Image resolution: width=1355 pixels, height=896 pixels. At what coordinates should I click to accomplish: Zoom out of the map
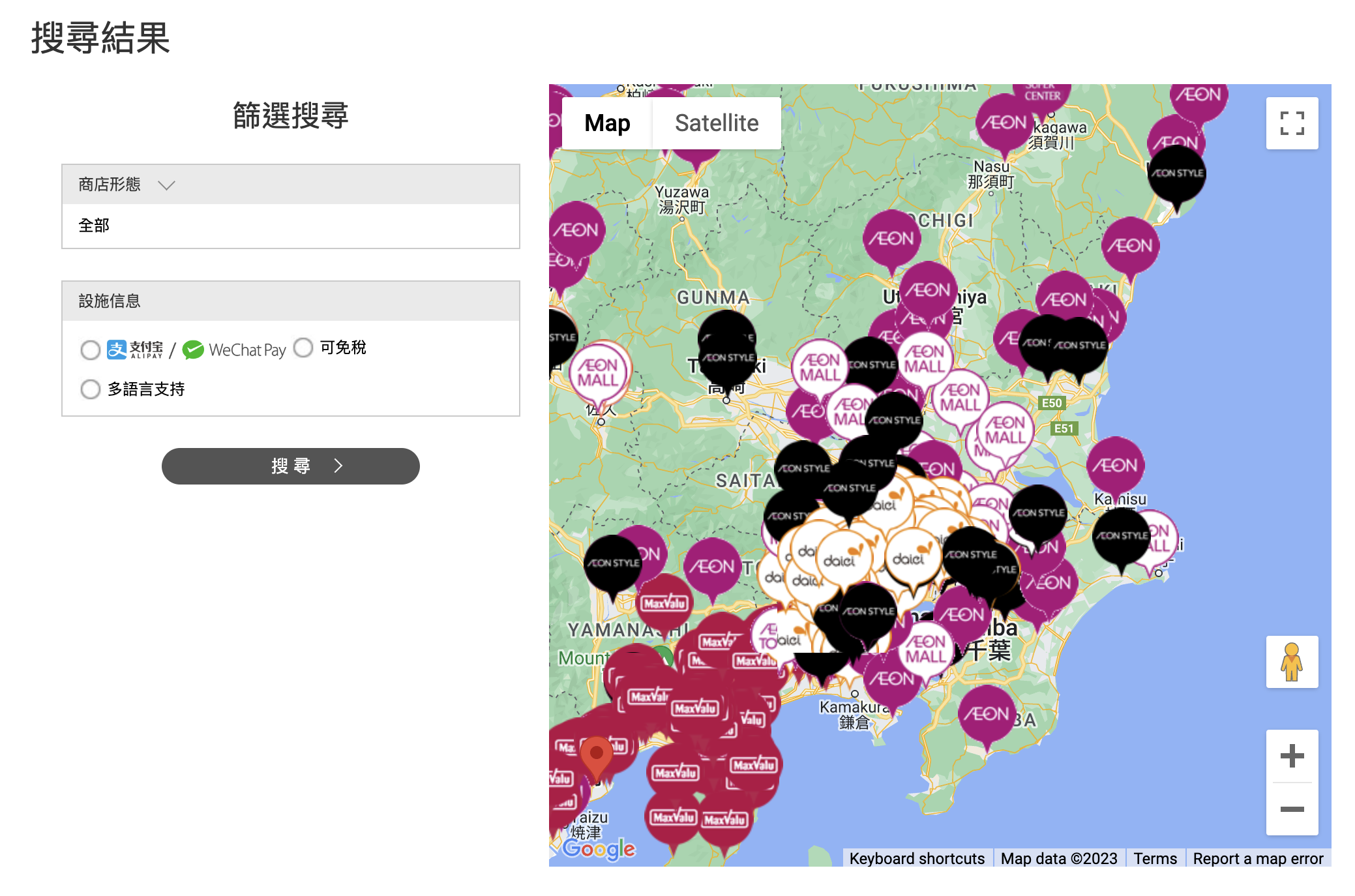(1292, 809)
